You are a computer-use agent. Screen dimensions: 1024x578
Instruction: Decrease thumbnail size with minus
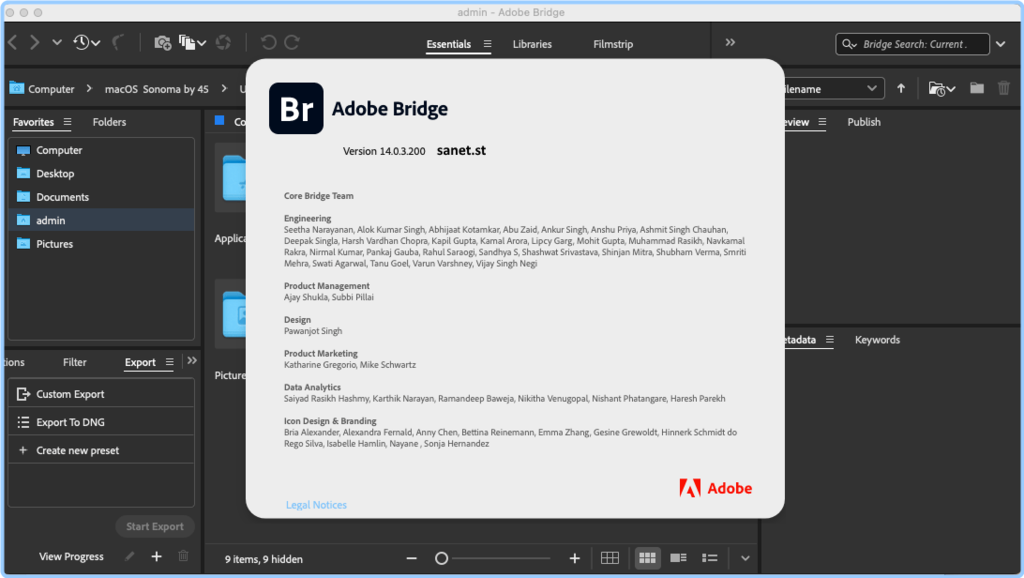click(x=411, y=558)
